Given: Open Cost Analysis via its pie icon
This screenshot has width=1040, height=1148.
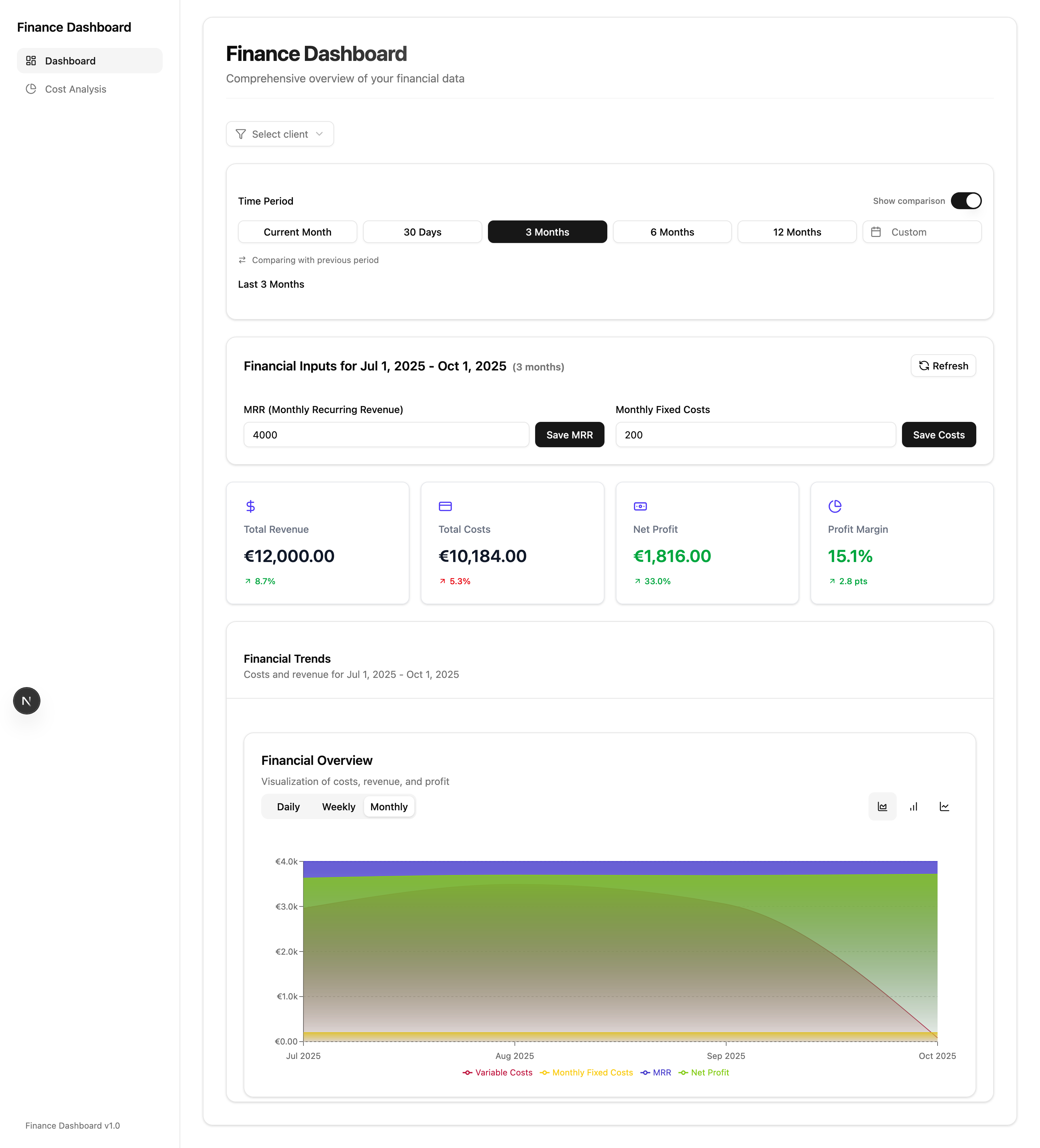Looking at the screenshot, I should point(32,89).
